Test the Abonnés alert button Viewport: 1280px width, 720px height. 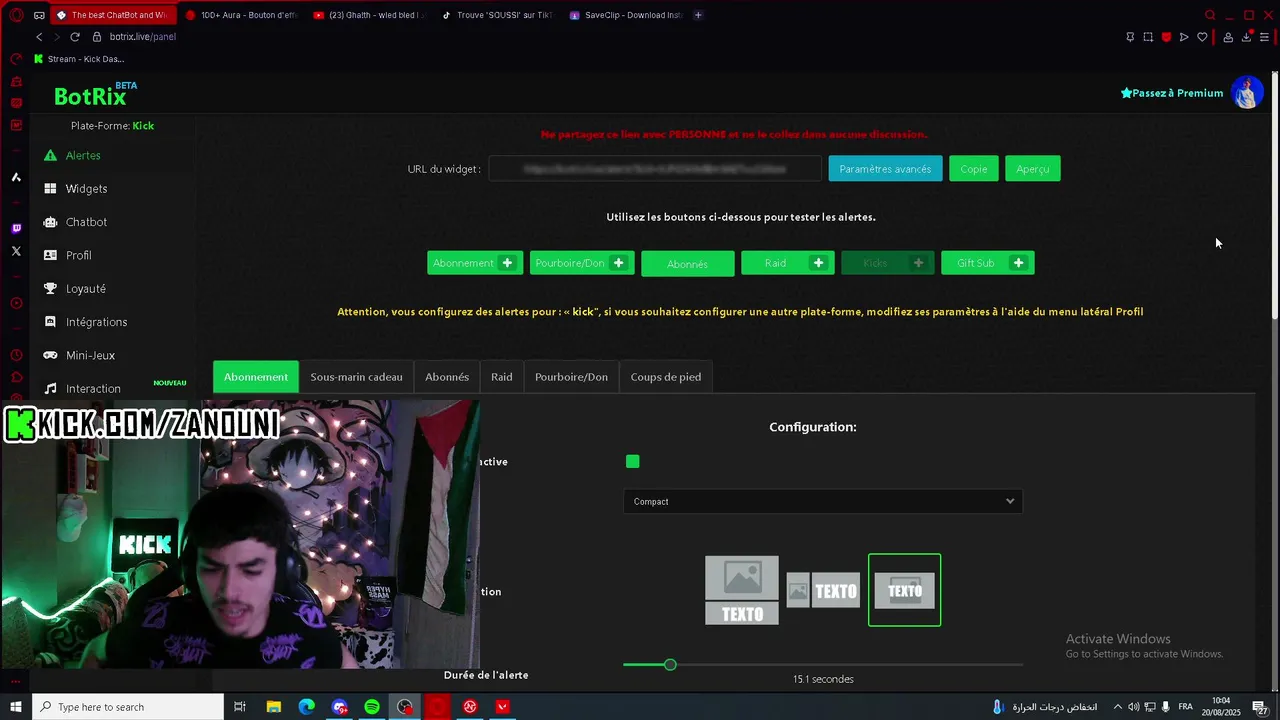pos(687,264)
